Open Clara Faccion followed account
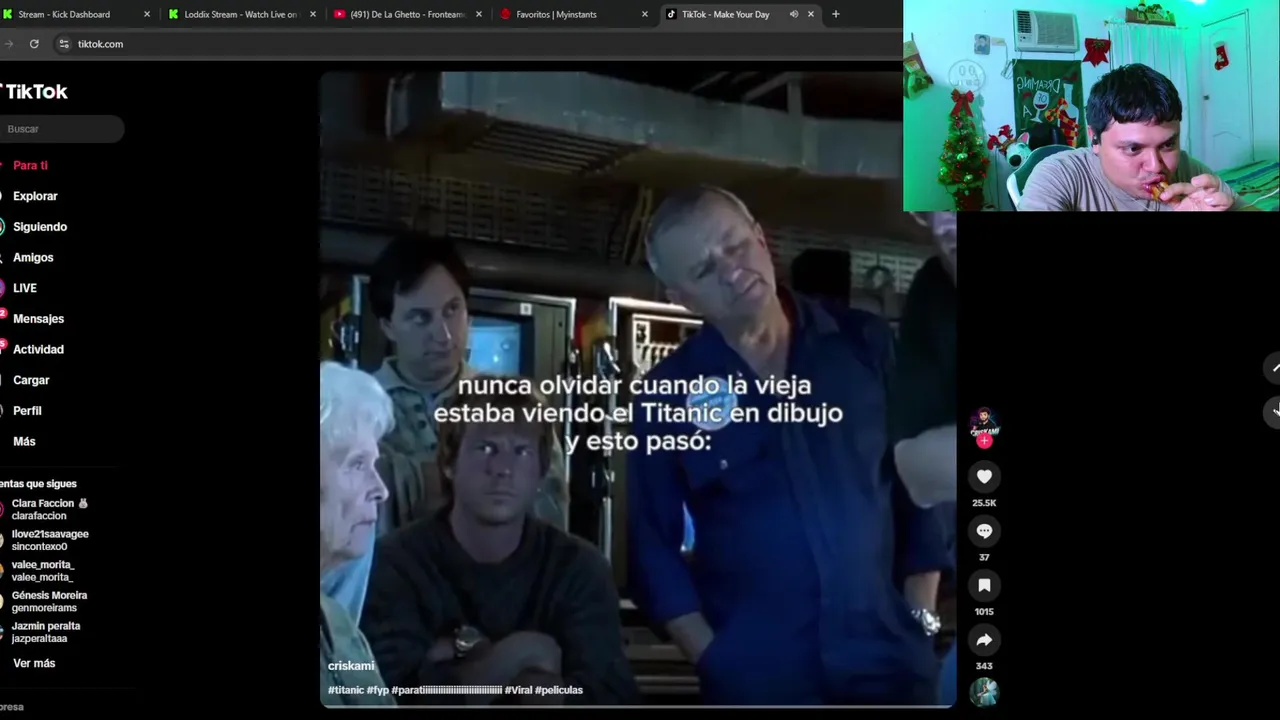The width and height of the screenshot is (1280, 720). (x=50, y=509)
